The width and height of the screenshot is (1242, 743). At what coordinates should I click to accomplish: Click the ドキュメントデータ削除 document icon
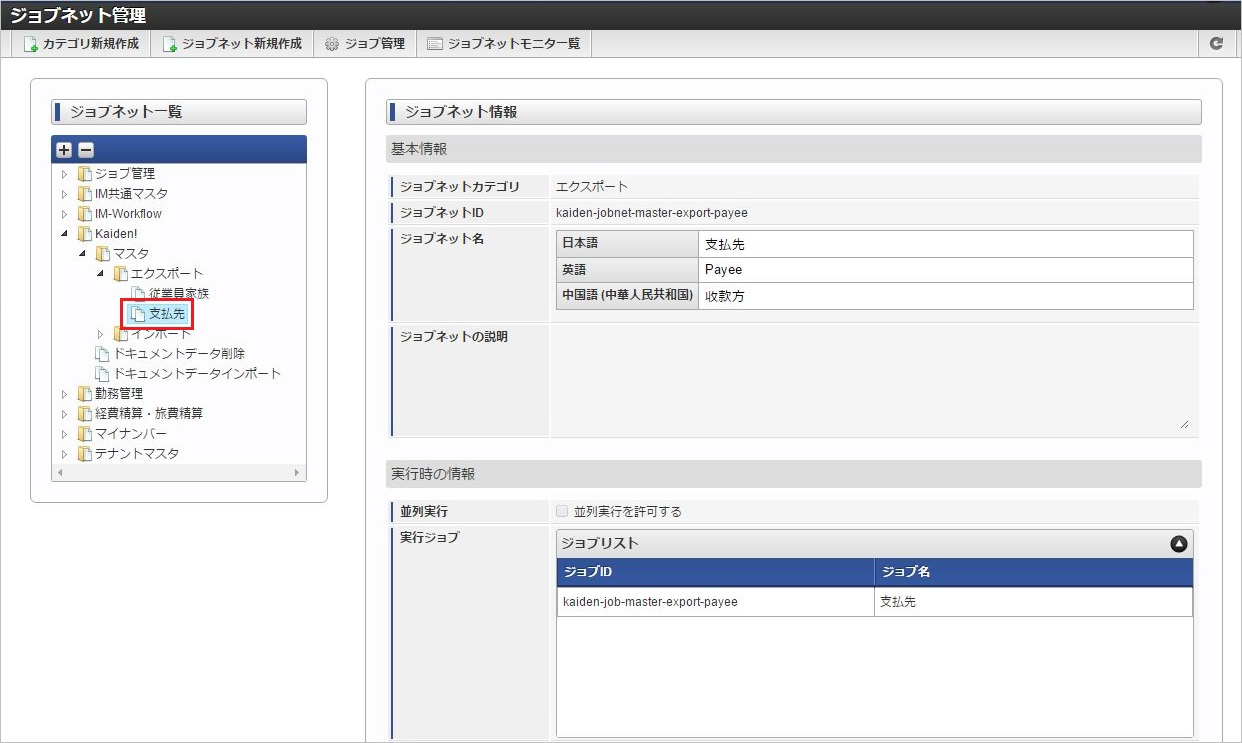click(x=102, y=354)
